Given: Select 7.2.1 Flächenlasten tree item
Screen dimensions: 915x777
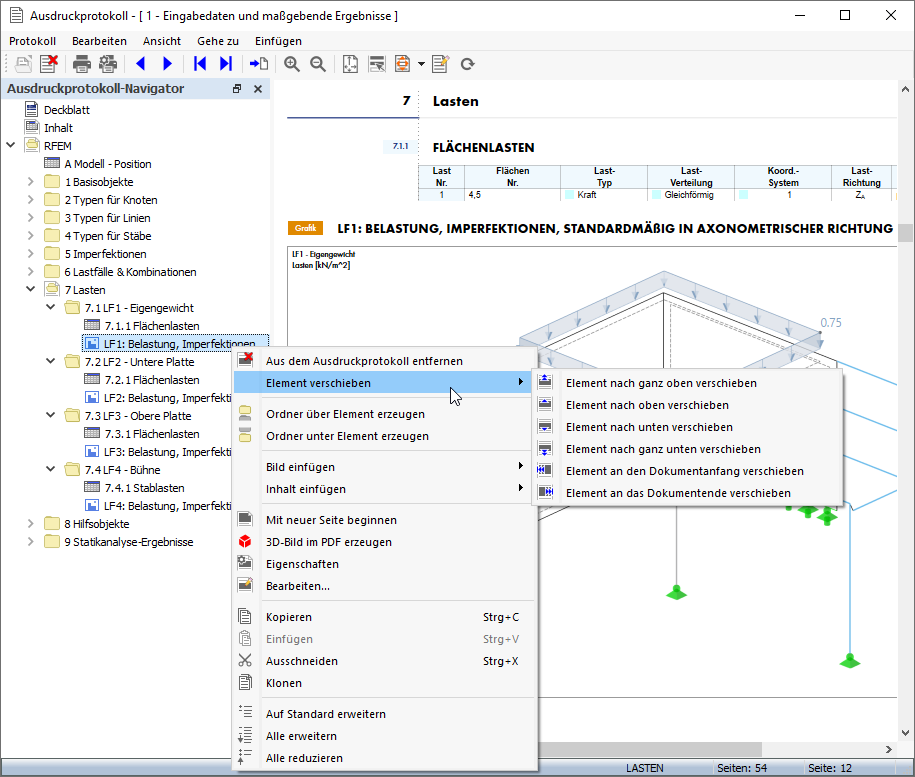Looking at the screenshot, I should (x=152, y=380).
